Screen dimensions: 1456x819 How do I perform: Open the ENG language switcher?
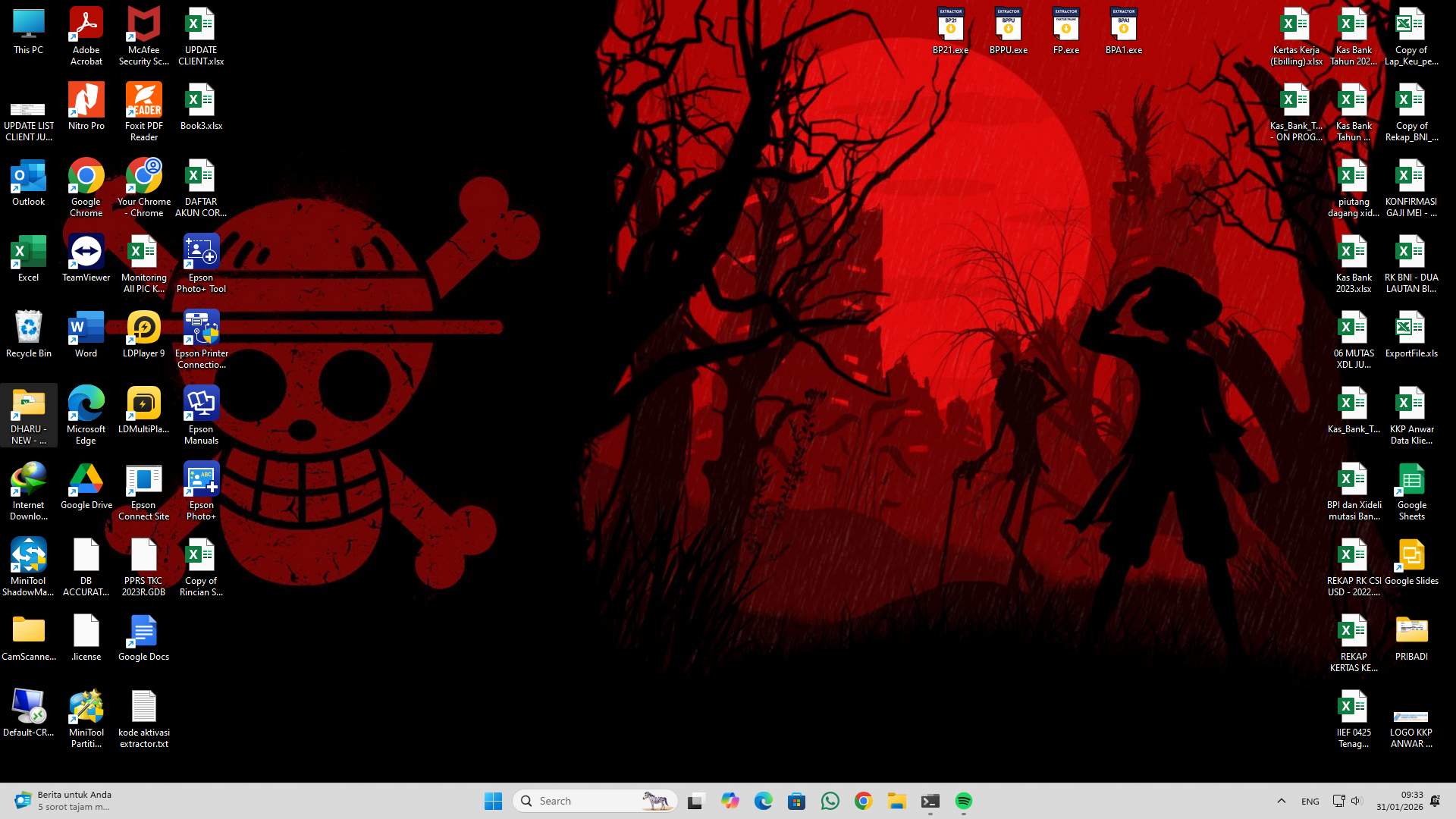pyautogui.click(x=1310, y=801)
